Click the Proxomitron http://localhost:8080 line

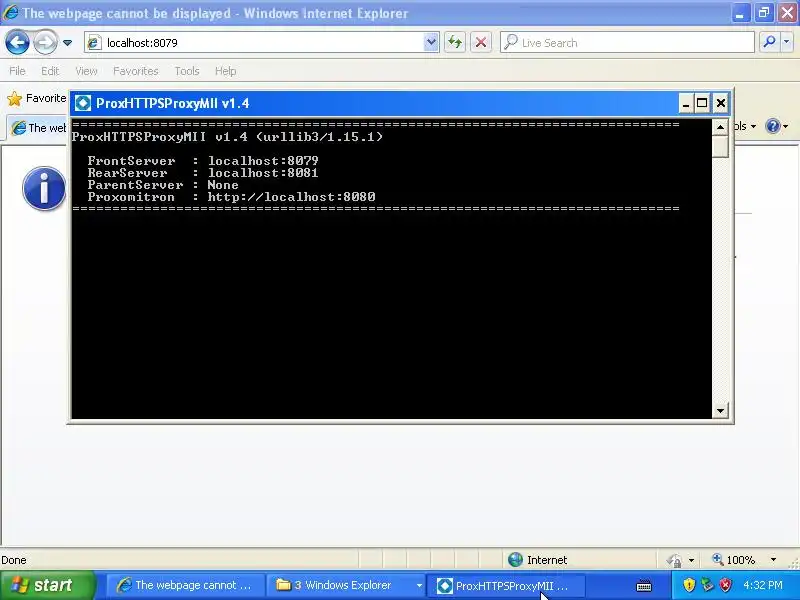point(231,197)
